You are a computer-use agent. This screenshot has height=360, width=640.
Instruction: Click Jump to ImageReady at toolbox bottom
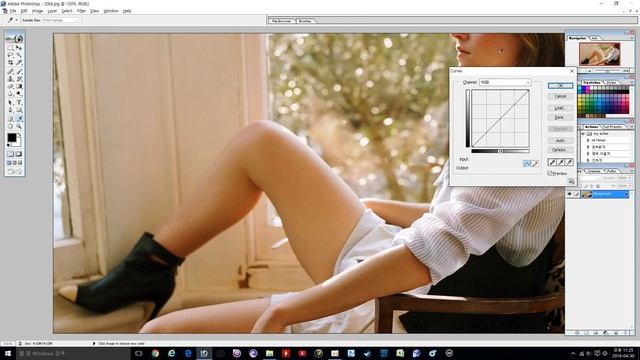[x=15, y=172]
